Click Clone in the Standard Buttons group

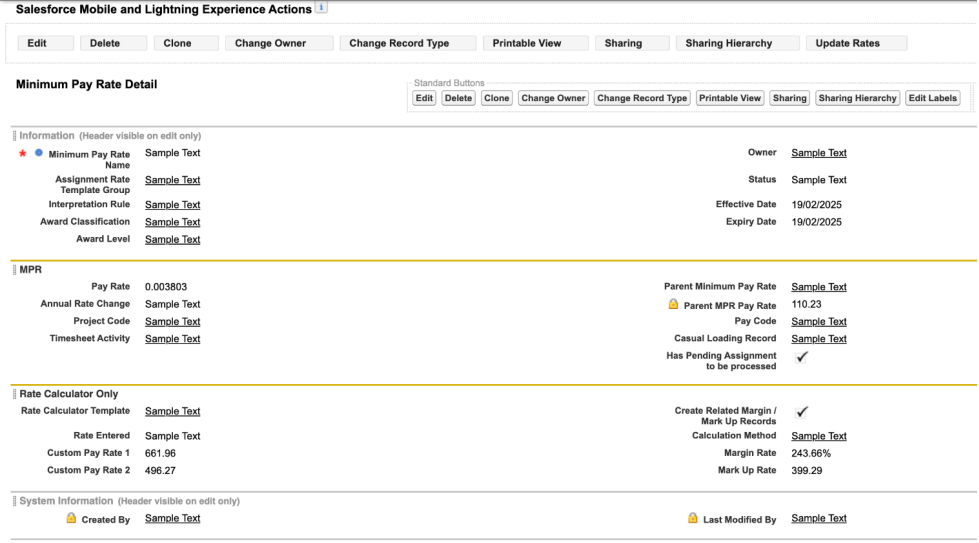[496, 98]
